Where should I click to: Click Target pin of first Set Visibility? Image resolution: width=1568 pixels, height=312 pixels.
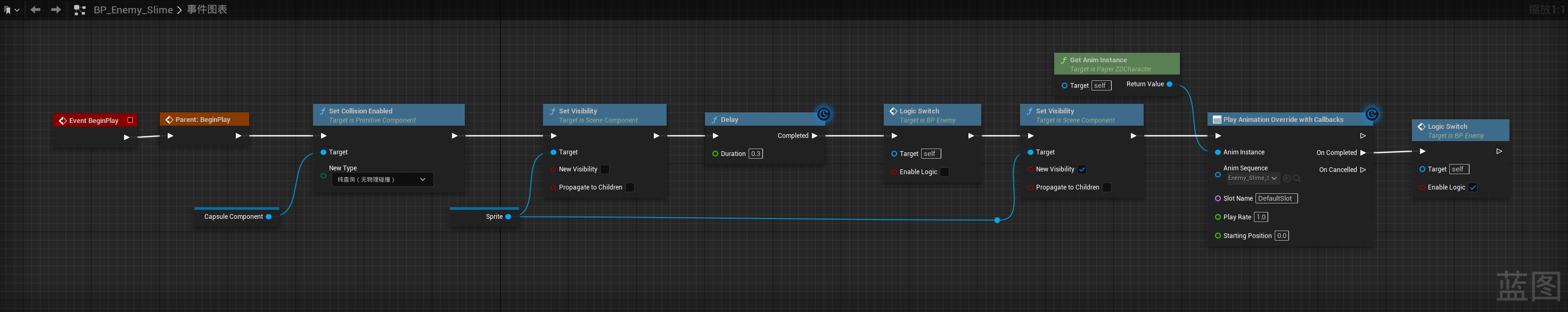tap(553, 152)
